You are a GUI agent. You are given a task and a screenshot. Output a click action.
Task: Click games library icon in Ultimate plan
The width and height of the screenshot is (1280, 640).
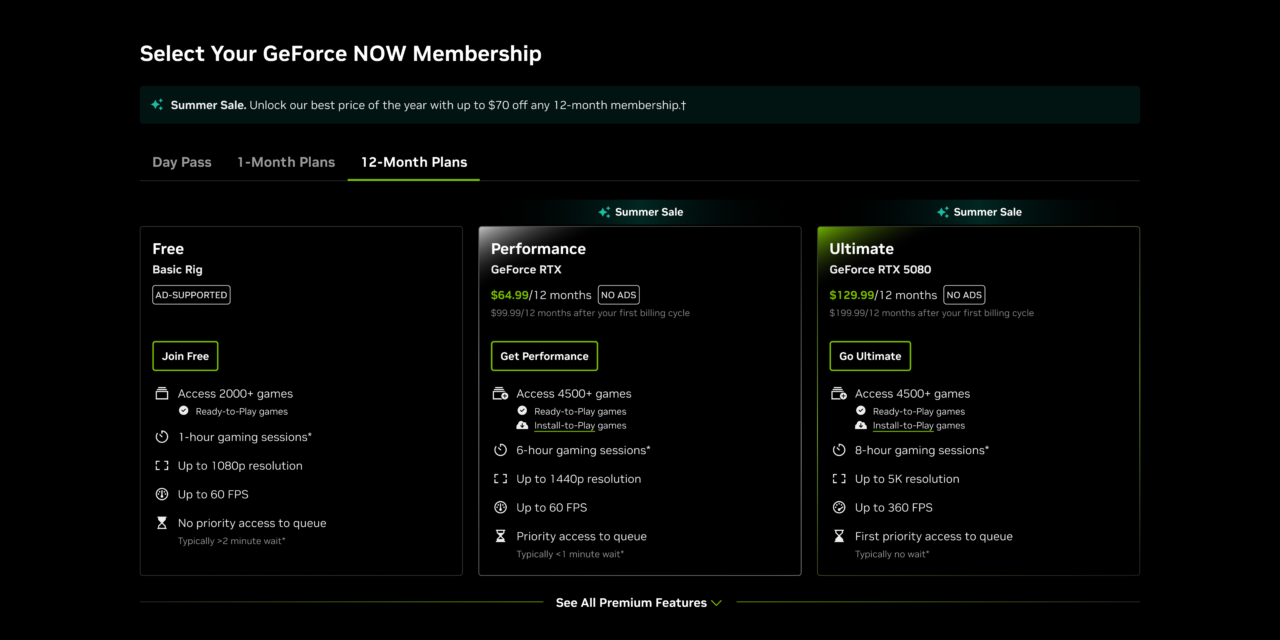tap(839, 394)
